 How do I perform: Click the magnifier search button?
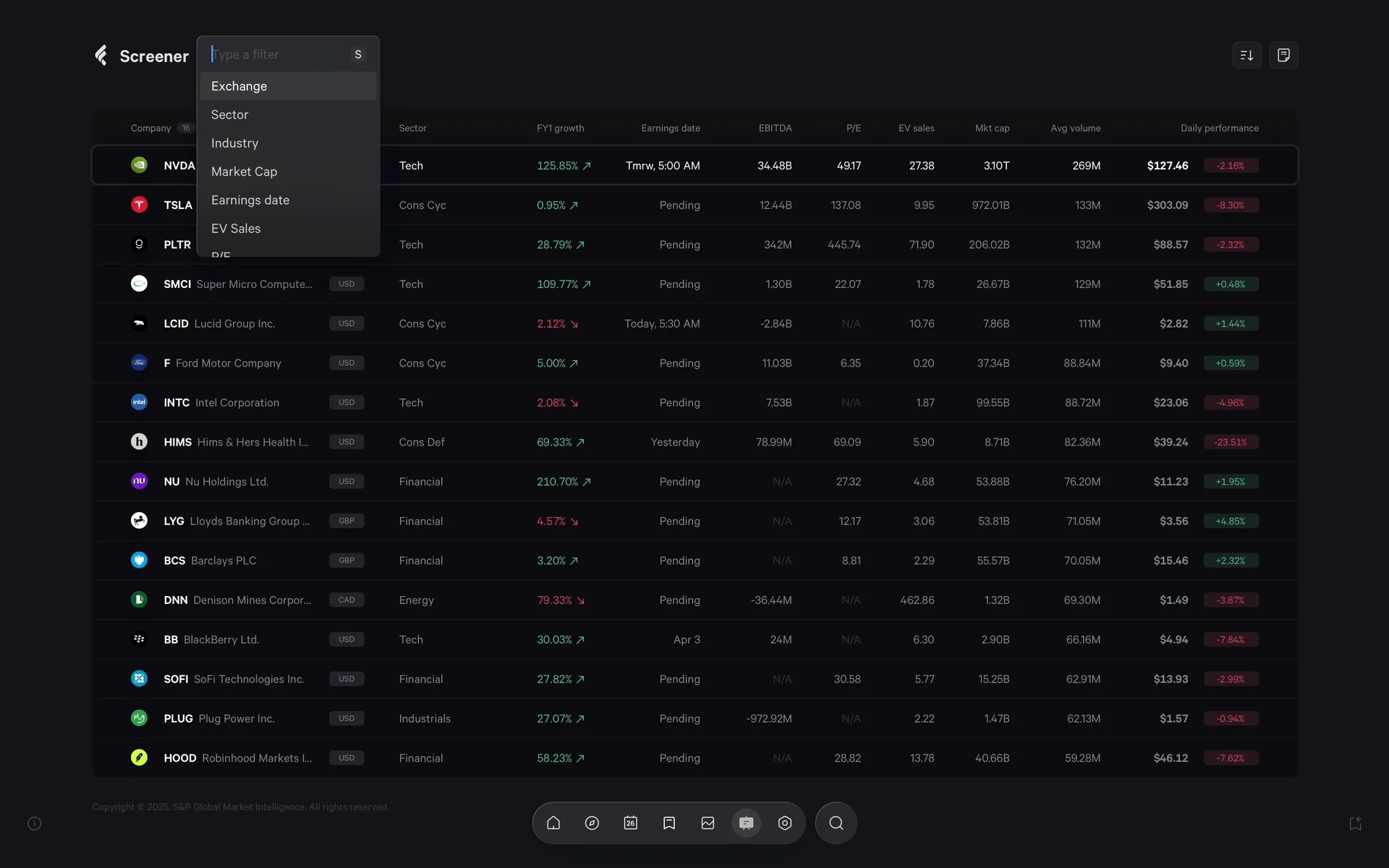[836, 823]
